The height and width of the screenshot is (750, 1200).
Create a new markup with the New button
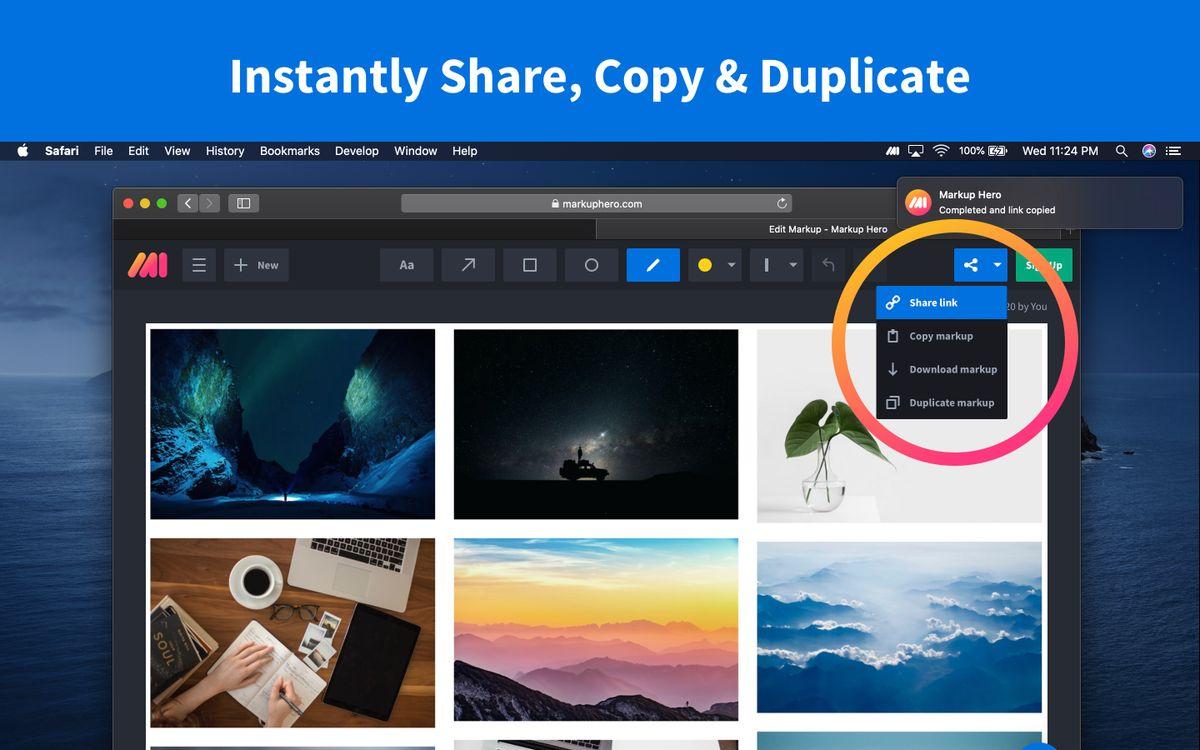pos(256,265)
